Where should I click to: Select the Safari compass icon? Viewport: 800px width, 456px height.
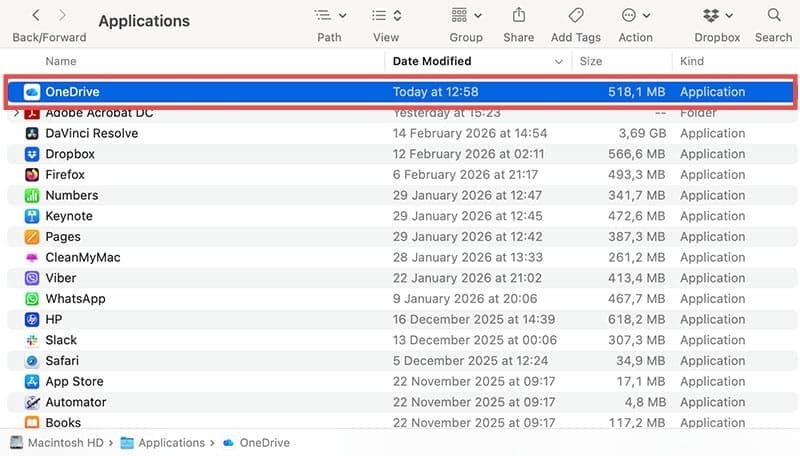[32, 361]
